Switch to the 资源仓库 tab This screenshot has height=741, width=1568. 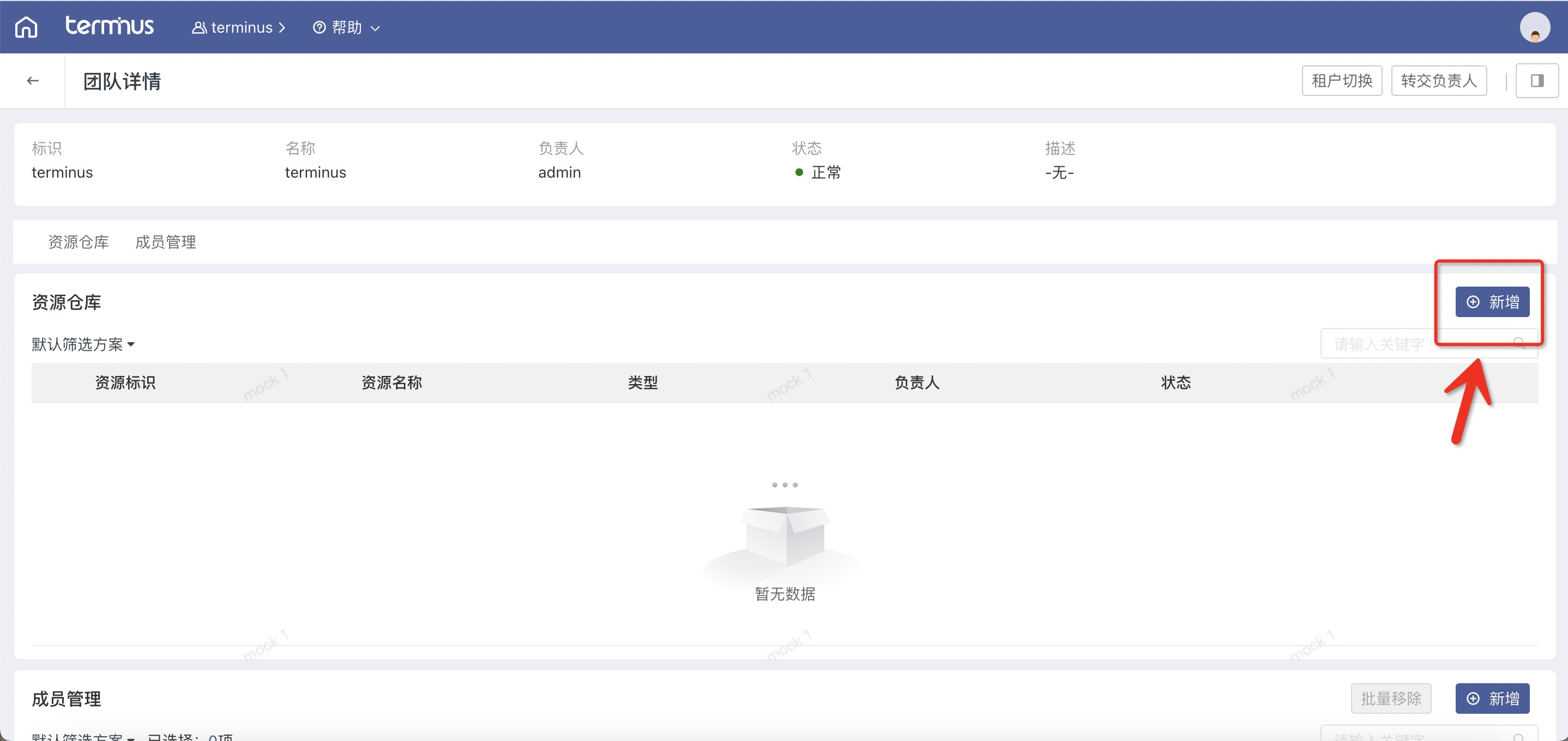(x=79, y=242)
